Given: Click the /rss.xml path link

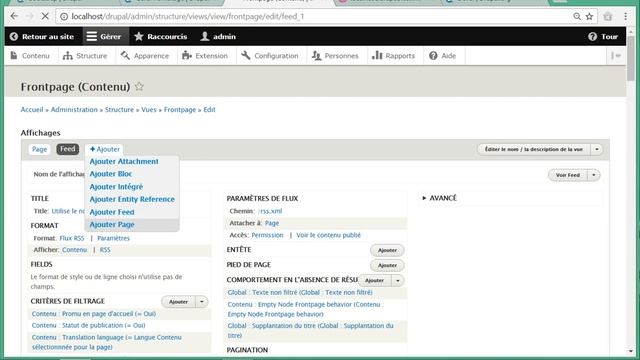Looking at the screenshot, I should (x=270, y=211).
